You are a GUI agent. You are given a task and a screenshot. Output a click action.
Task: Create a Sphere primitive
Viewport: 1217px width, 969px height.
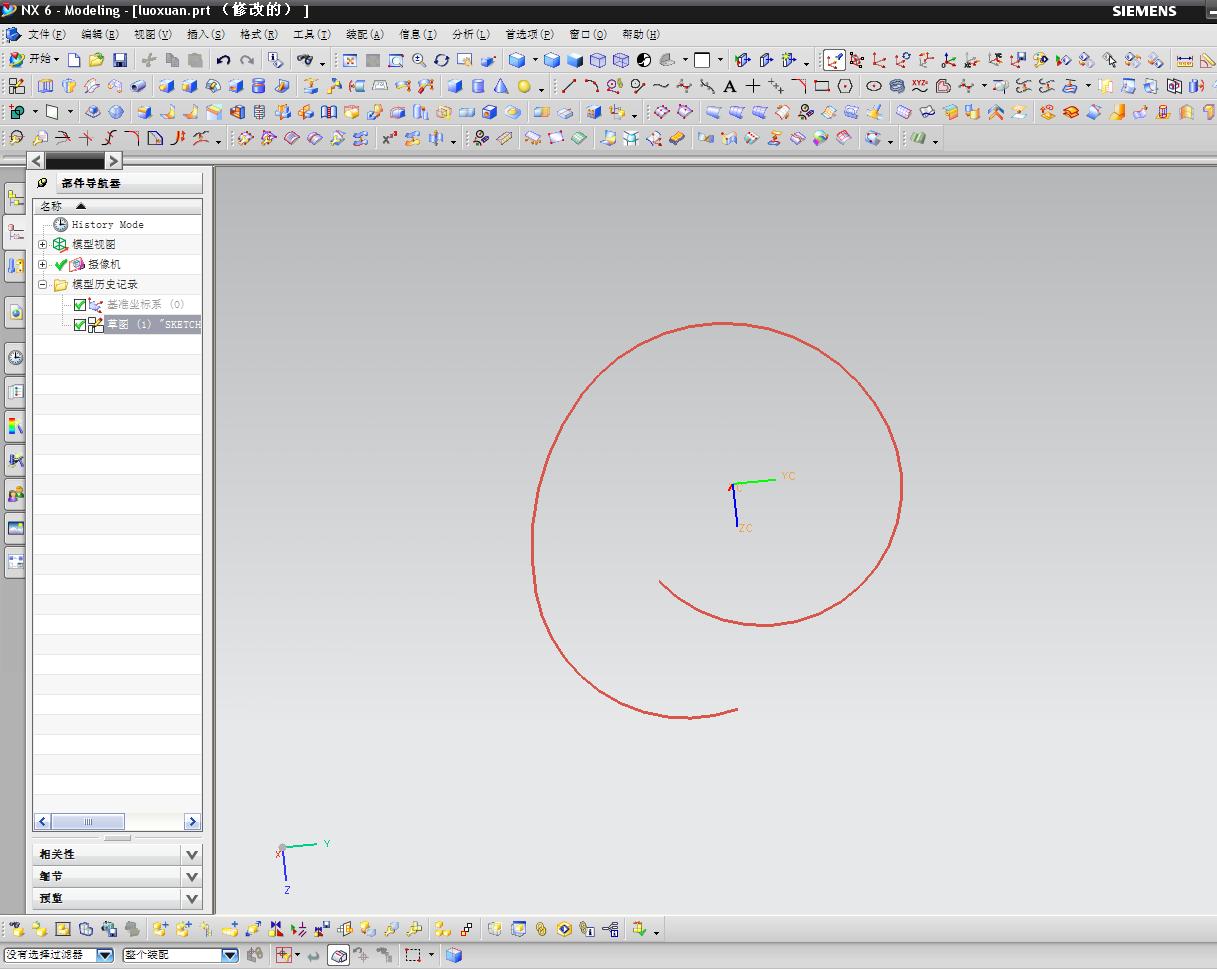pos(524,86)
